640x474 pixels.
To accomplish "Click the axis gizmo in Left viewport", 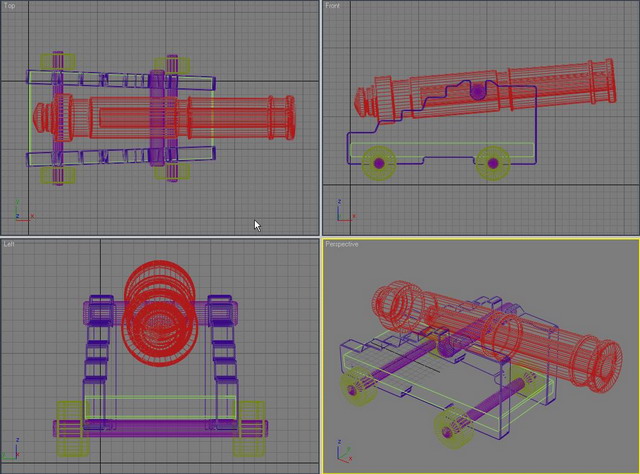I will coord(11,449).
